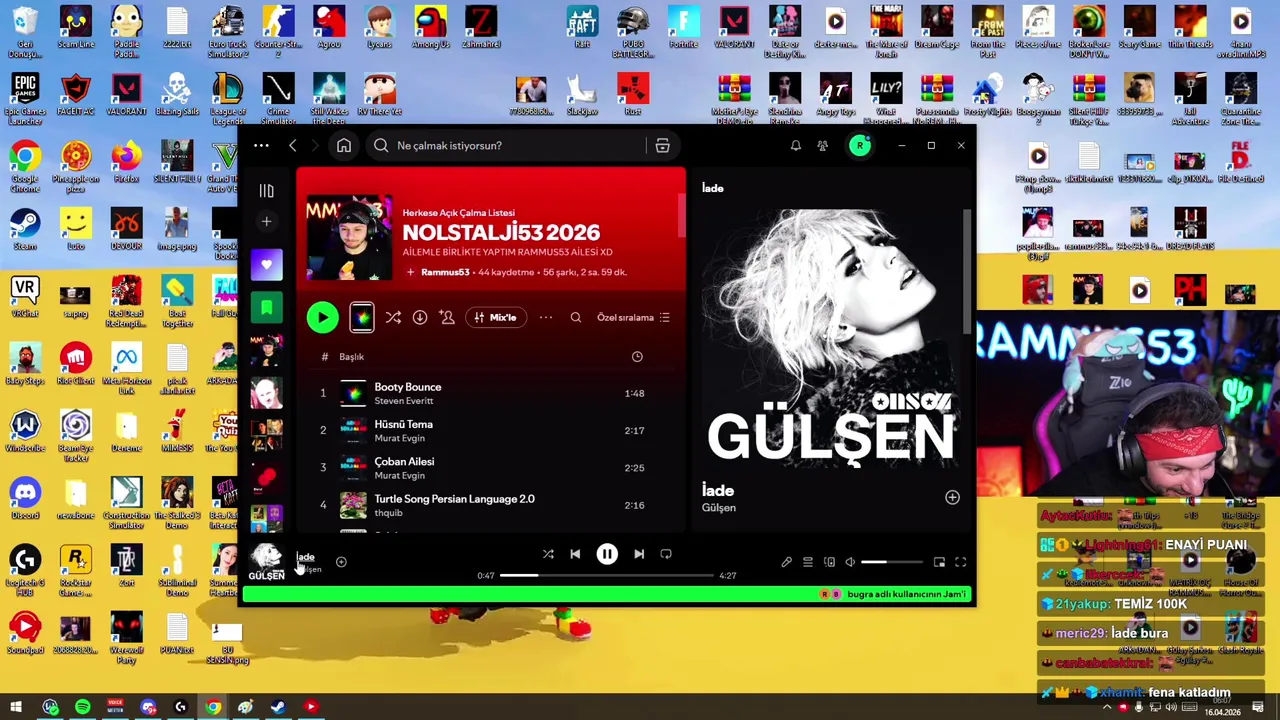Play the NOLSTALJİ53 2026 playlist
Viewport: 1280px width, 720px height.
tap(322, 318)
